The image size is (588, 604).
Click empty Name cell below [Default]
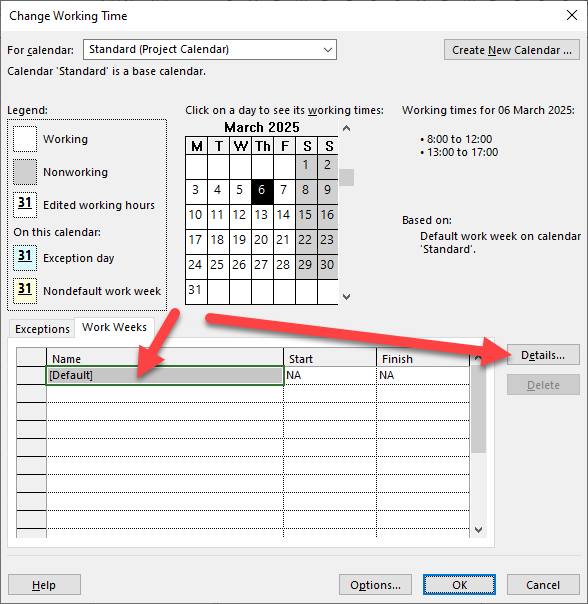[x=165, y=393]
